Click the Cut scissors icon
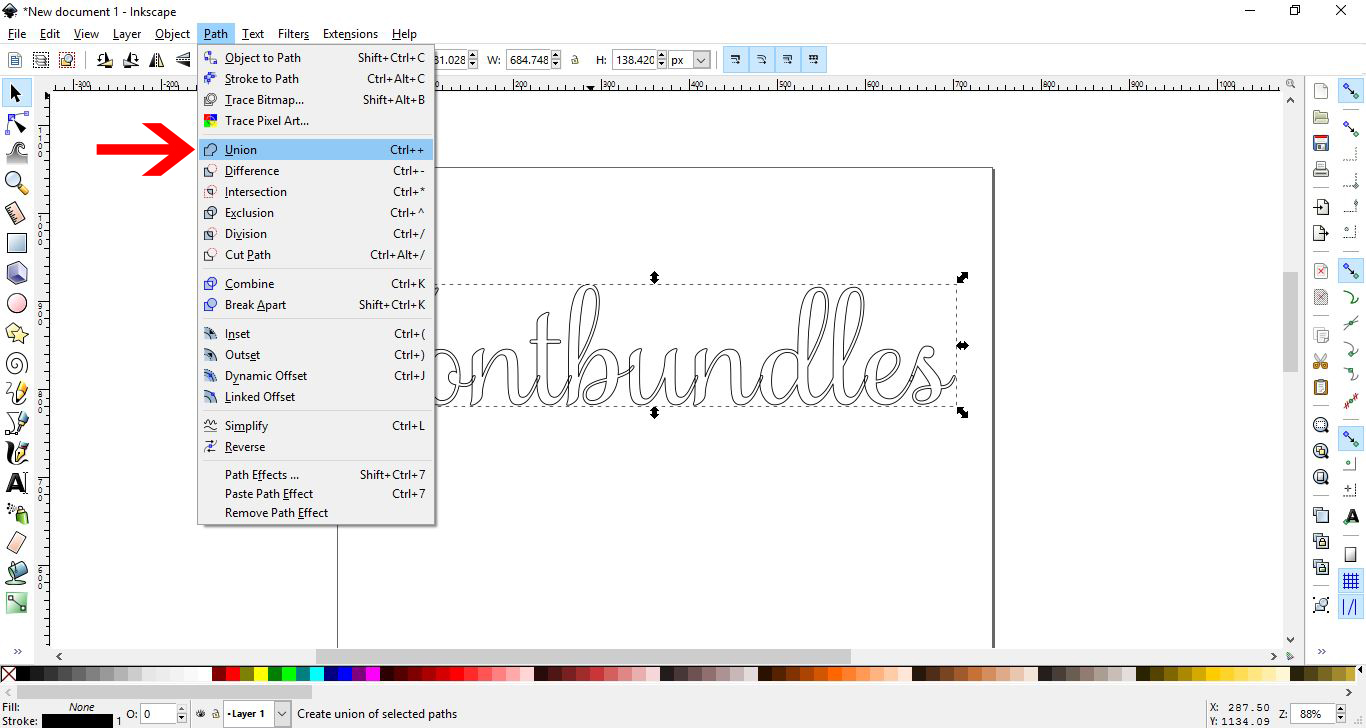 point(1321,361)
